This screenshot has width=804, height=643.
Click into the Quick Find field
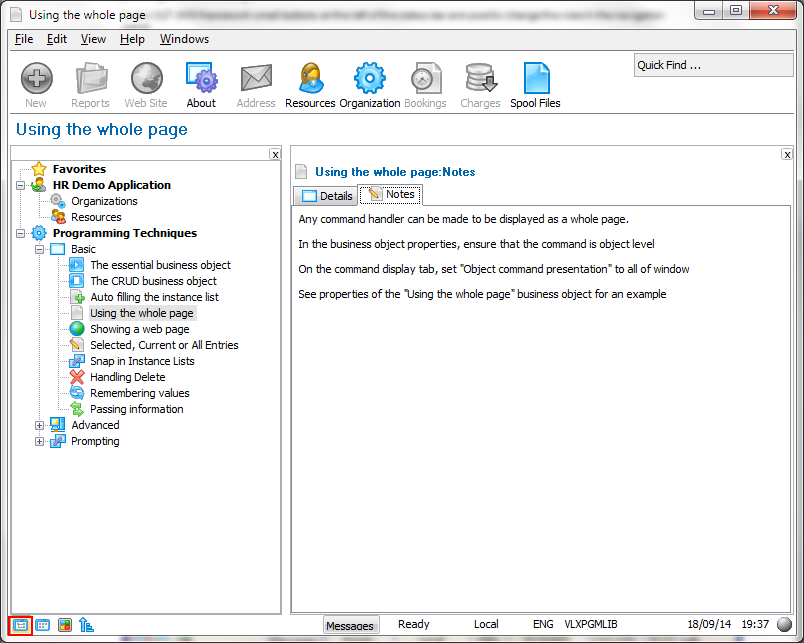(x=713, y=65)
